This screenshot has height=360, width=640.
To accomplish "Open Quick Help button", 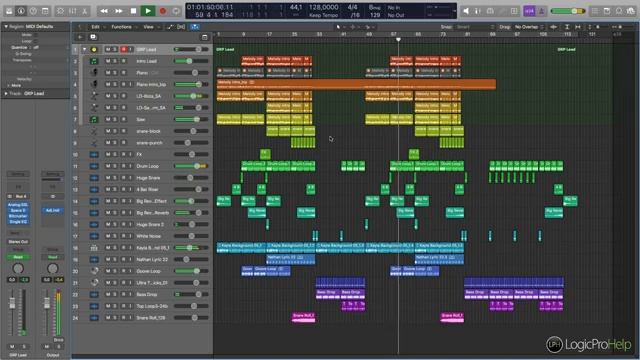I will [x=33, y=11].
